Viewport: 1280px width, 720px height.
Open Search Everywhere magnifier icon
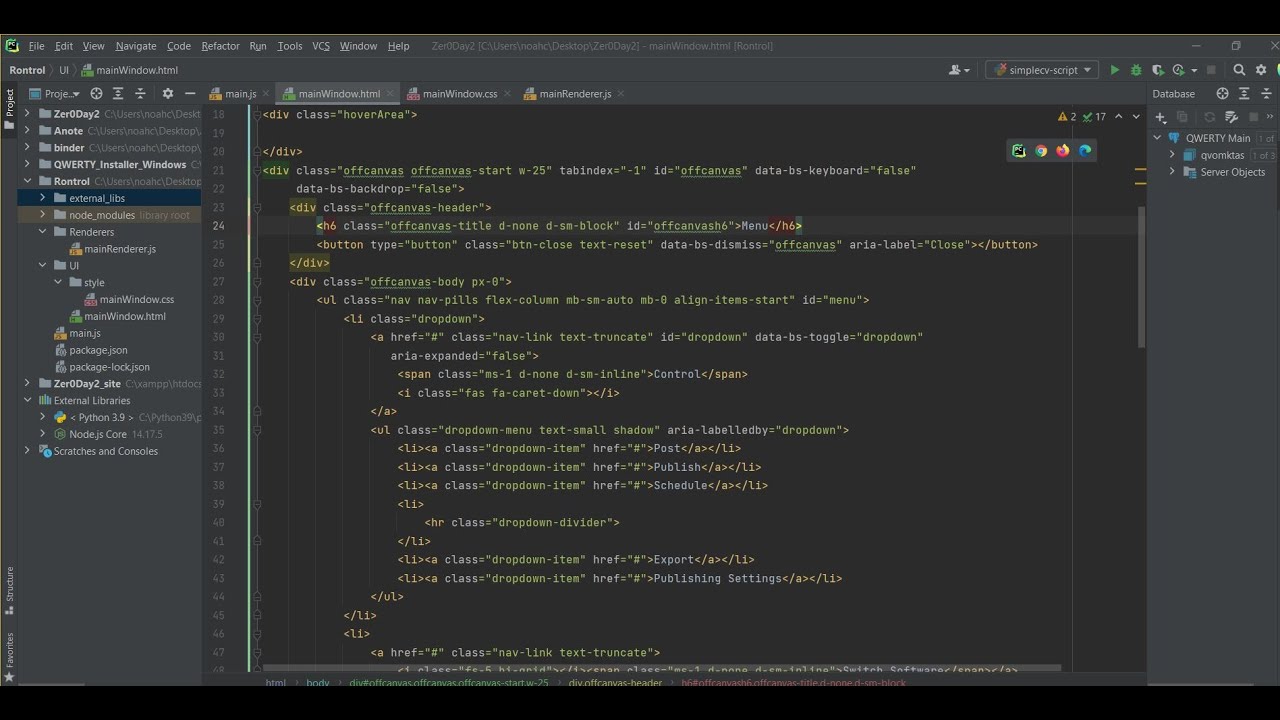coord(1239,70)
